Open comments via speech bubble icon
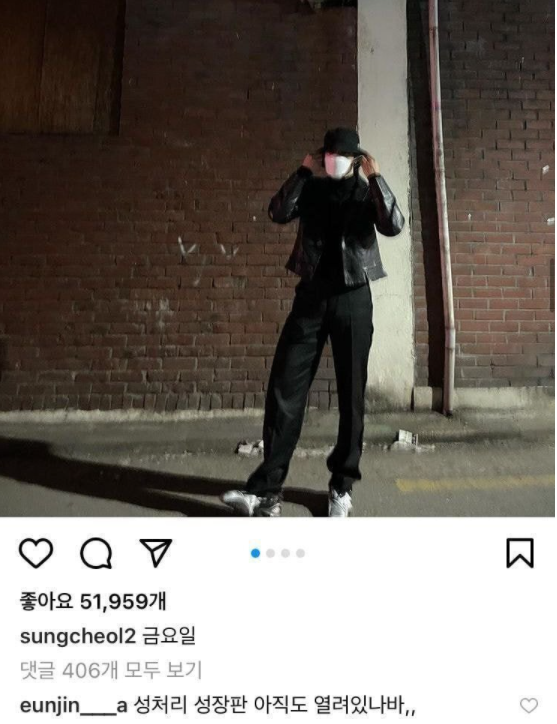Viewport: 557px width, 724px height. click(96, 553)
